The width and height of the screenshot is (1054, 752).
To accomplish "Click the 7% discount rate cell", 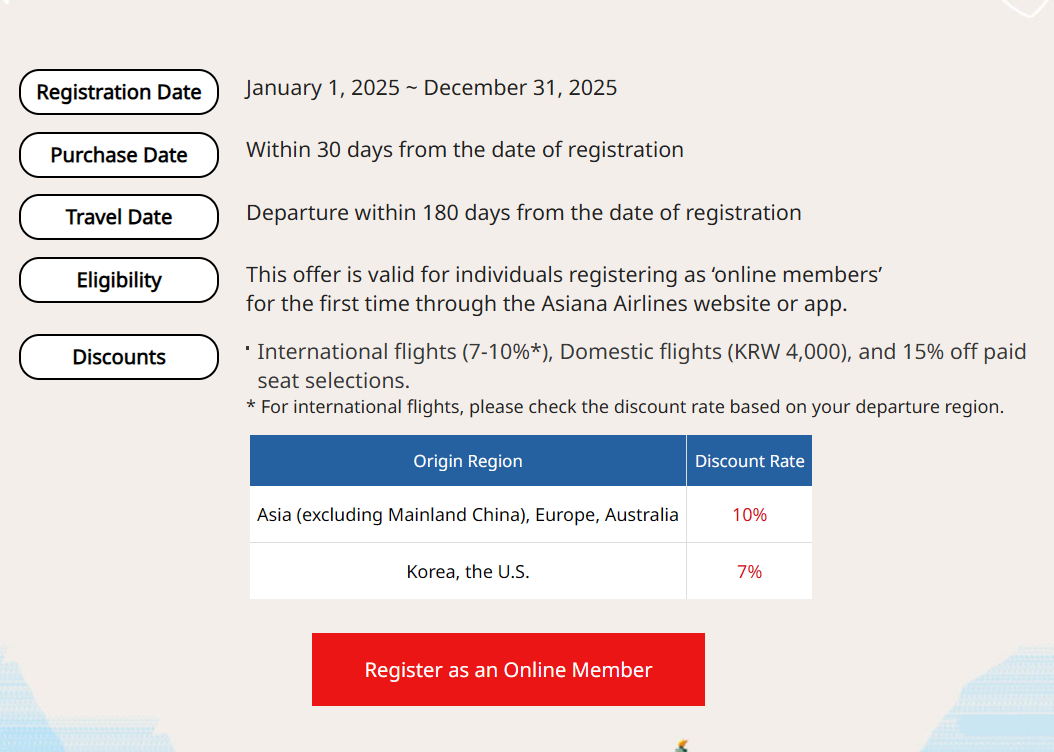I will click(x=749, y=572).
